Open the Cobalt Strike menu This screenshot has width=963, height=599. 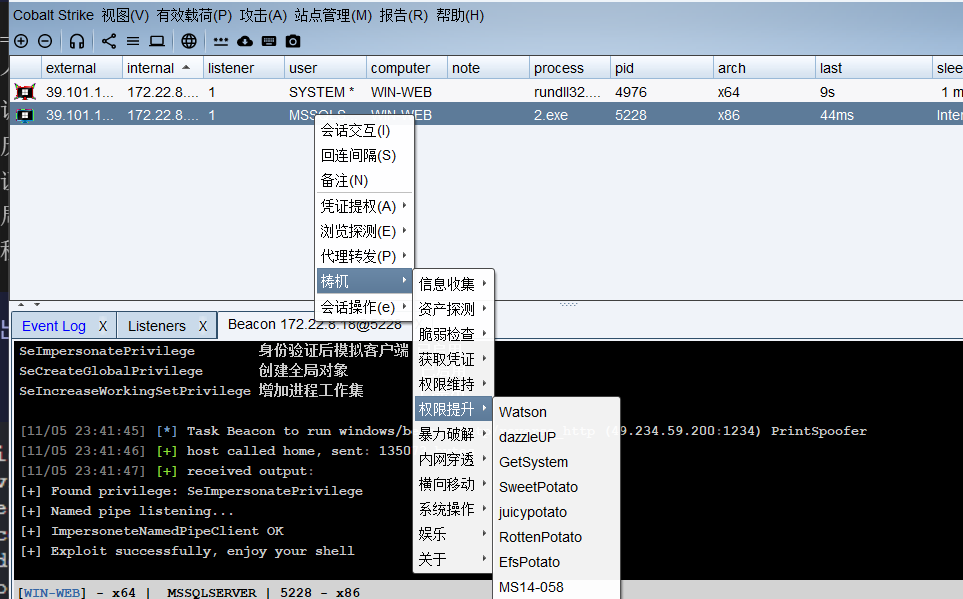click(53, 15)
